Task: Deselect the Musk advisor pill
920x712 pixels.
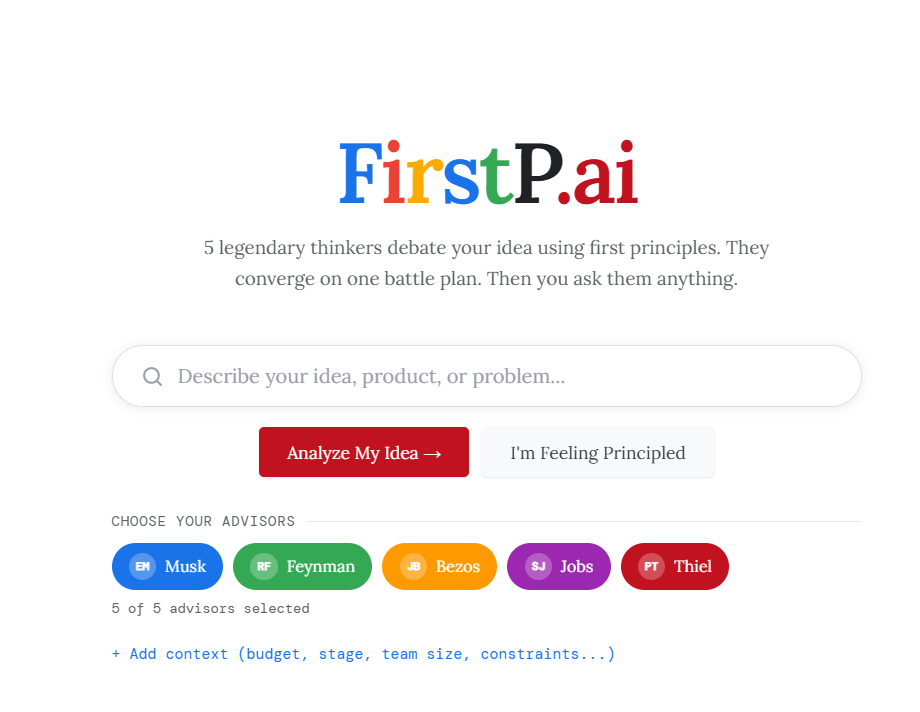Action: point(167,566)
